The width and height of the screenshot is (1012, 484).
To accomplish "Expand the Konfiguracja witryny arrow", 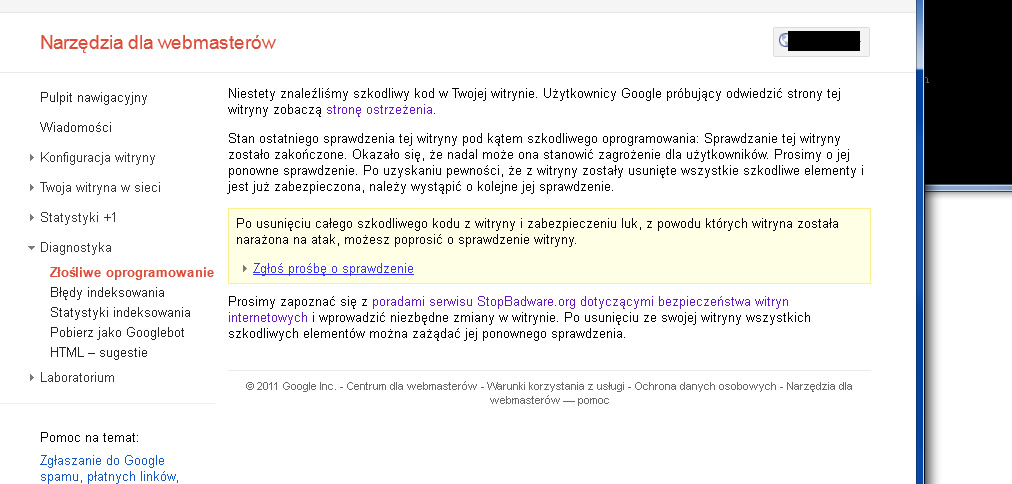I will pyautogui.click(x=32, y=157).
